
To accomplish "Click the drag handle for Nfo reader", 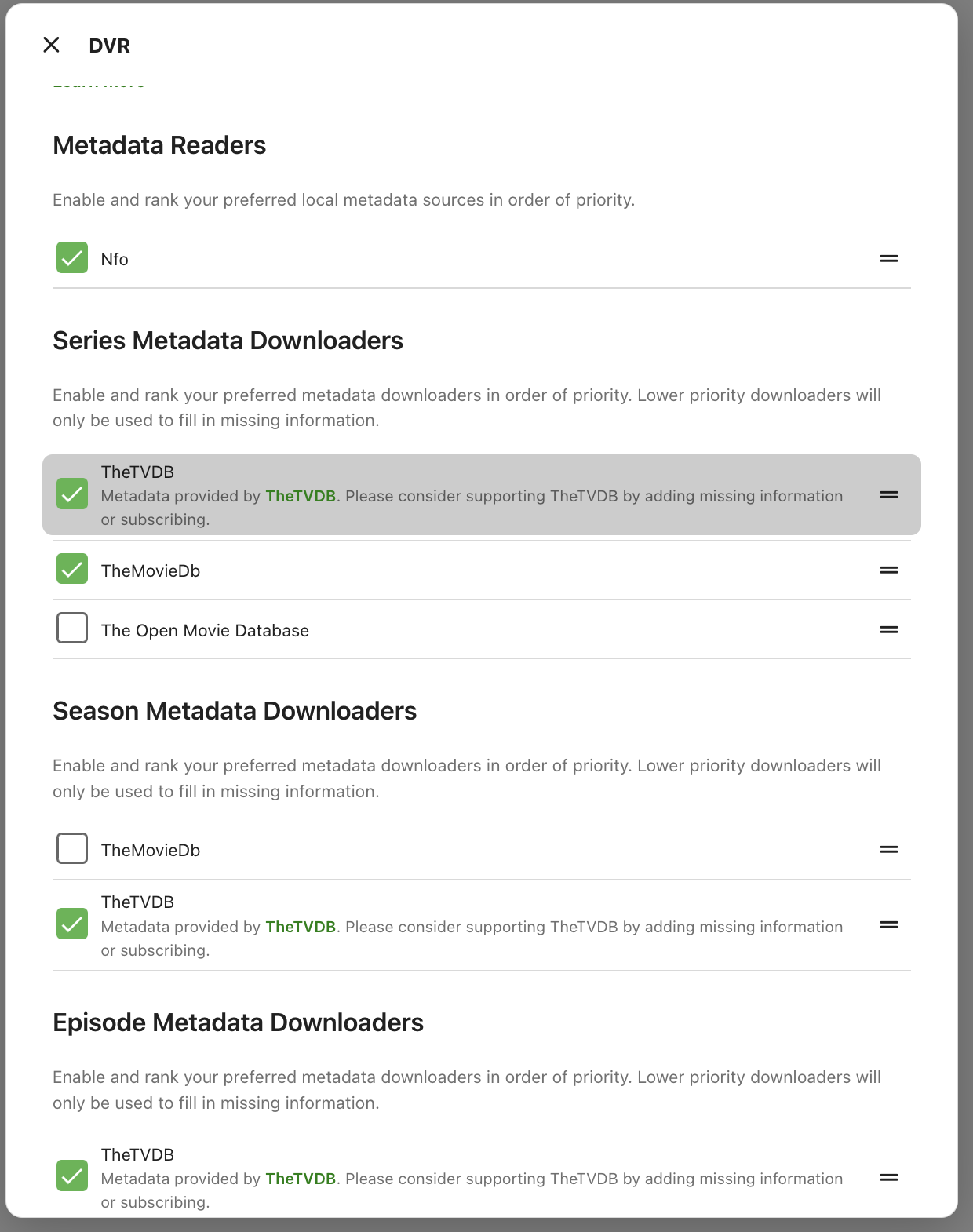I will click(888, 258).
